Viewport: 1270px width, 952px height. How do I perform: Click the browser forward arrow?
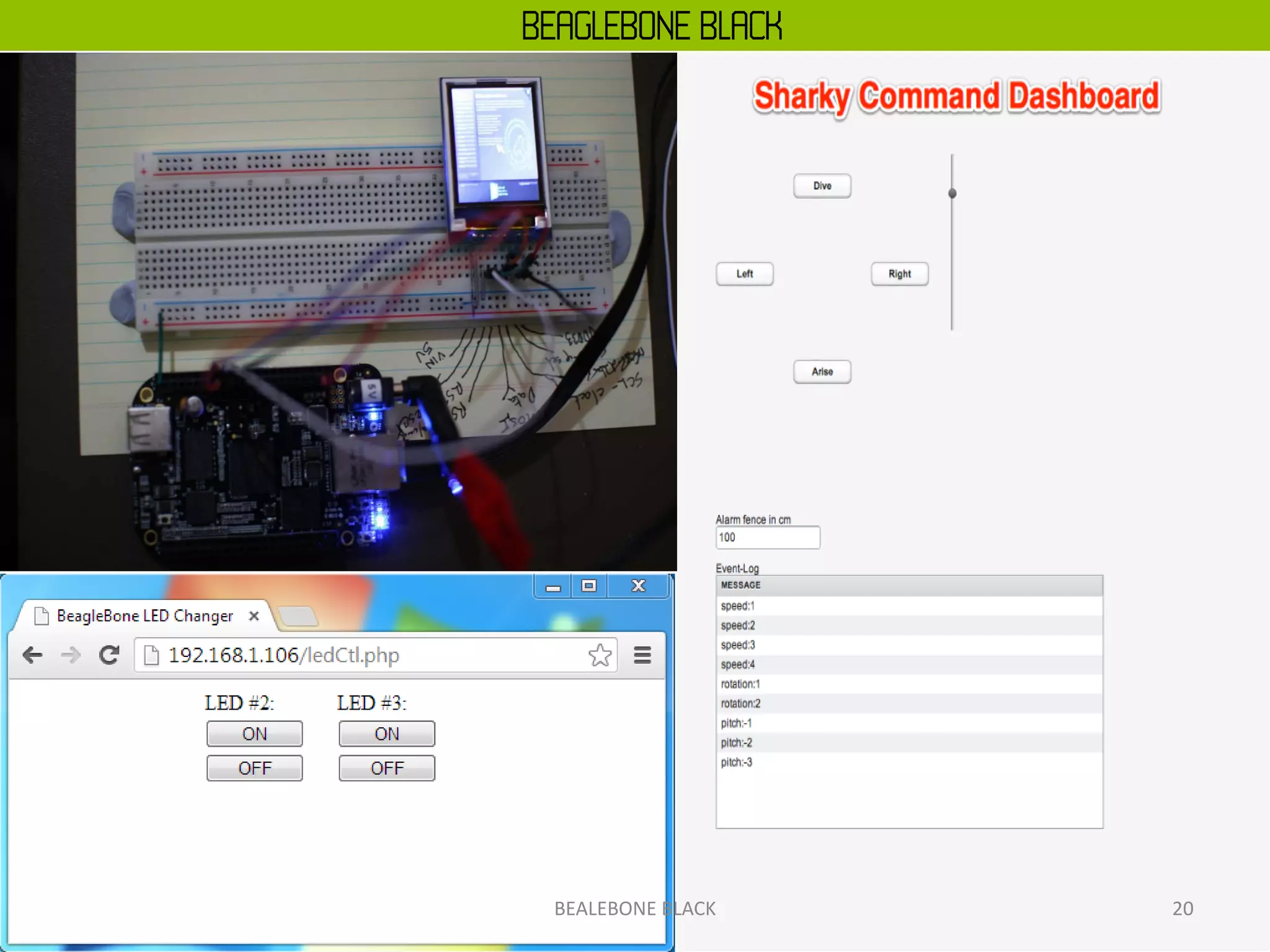coord(71,655)
